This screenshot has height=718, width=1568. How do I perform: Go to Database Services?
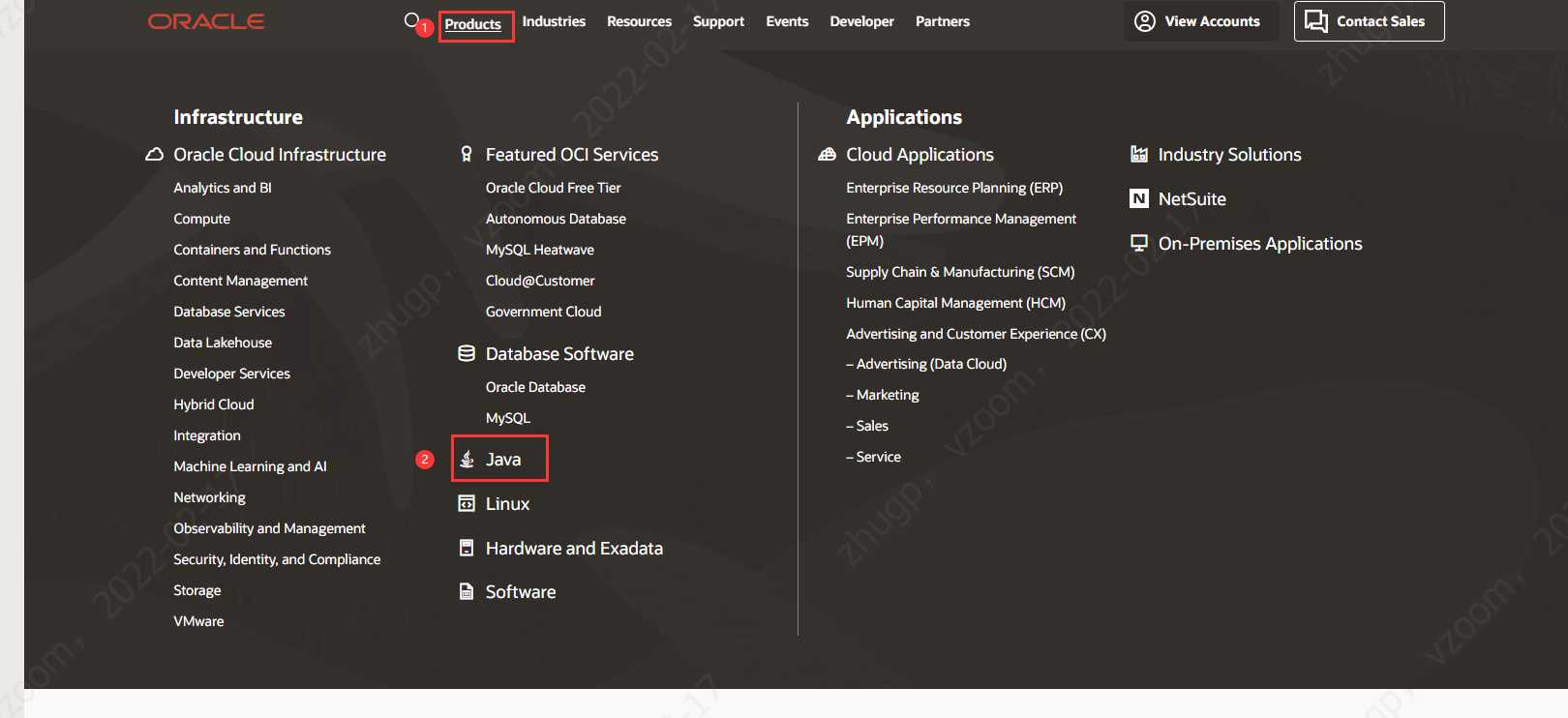click(229, 312)
